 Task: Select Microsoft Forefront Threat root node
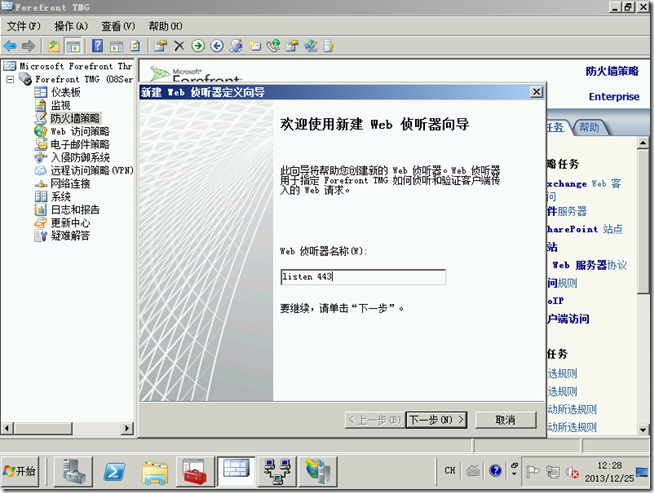coord(75,66)
